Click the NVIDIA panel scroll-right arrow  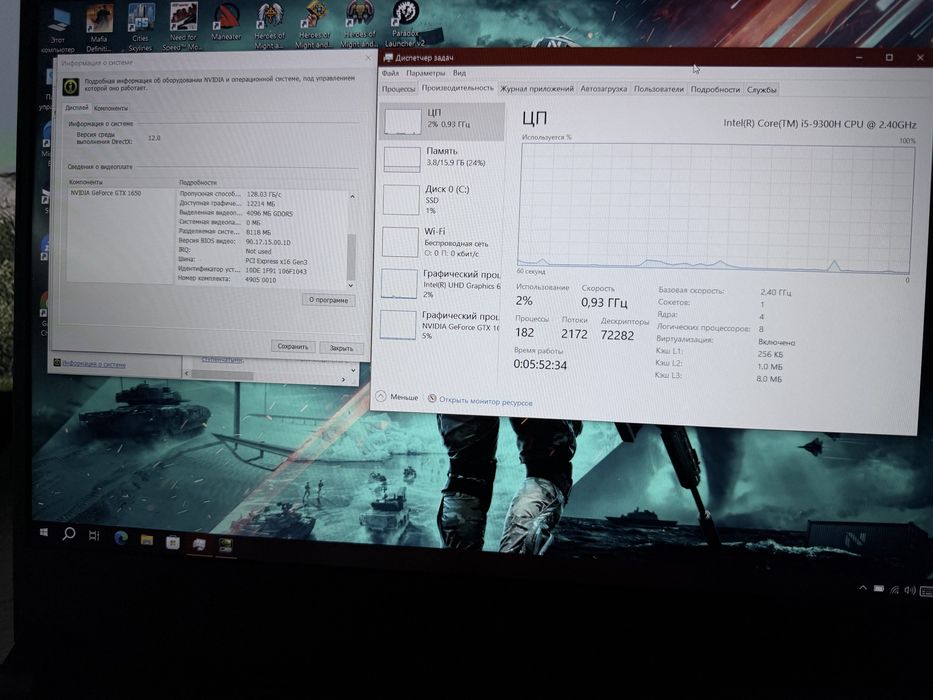[x=343, y=380]
